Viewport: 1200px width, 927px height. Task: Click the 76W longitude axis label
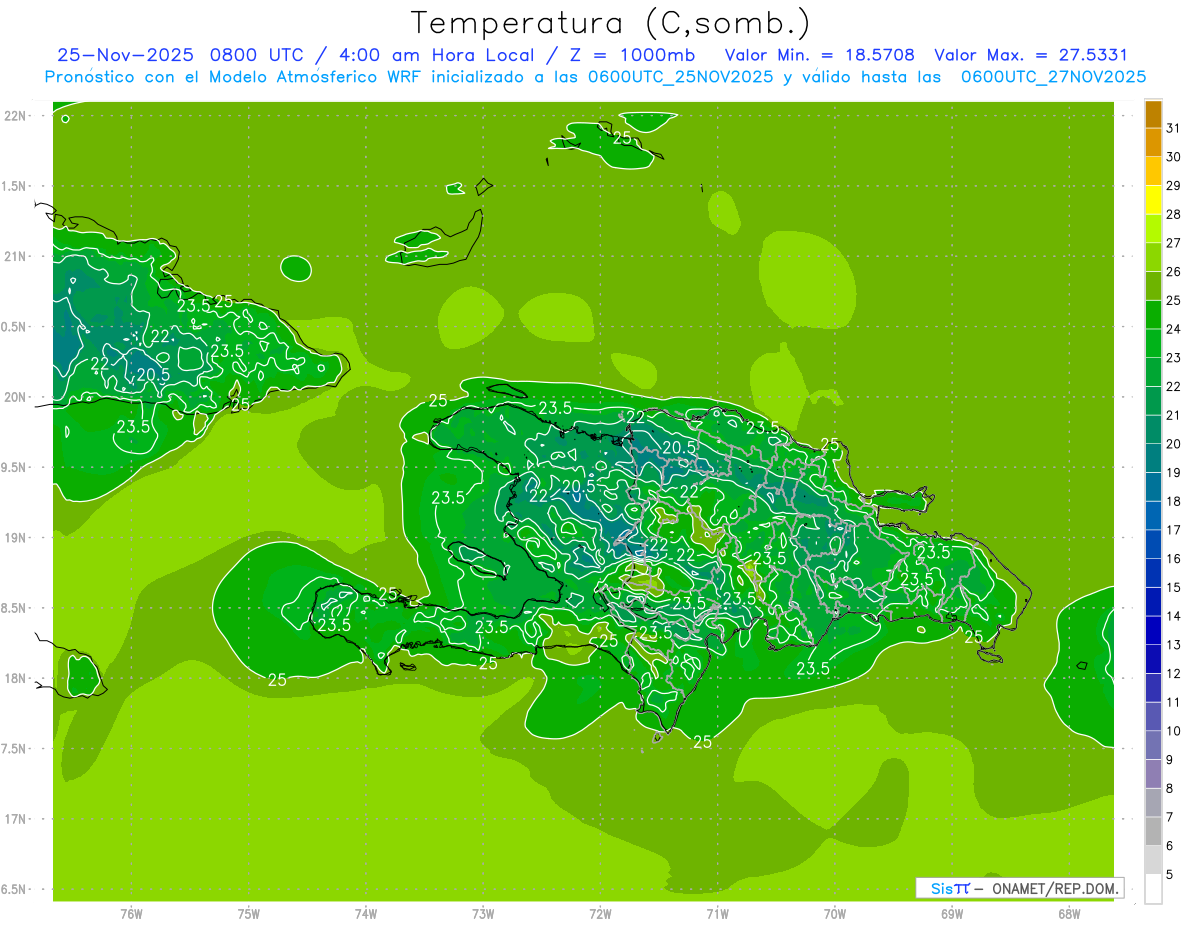(131, 914)
